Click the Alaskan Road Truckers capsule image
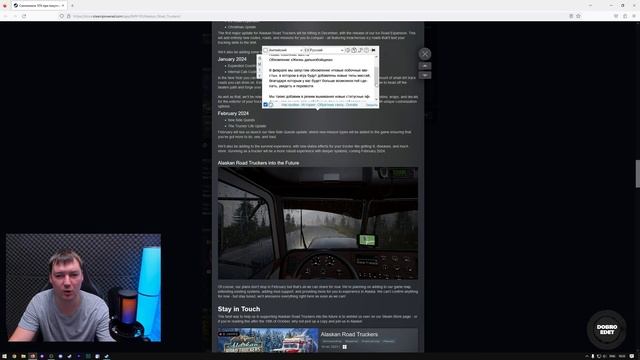 pos(268,340)
